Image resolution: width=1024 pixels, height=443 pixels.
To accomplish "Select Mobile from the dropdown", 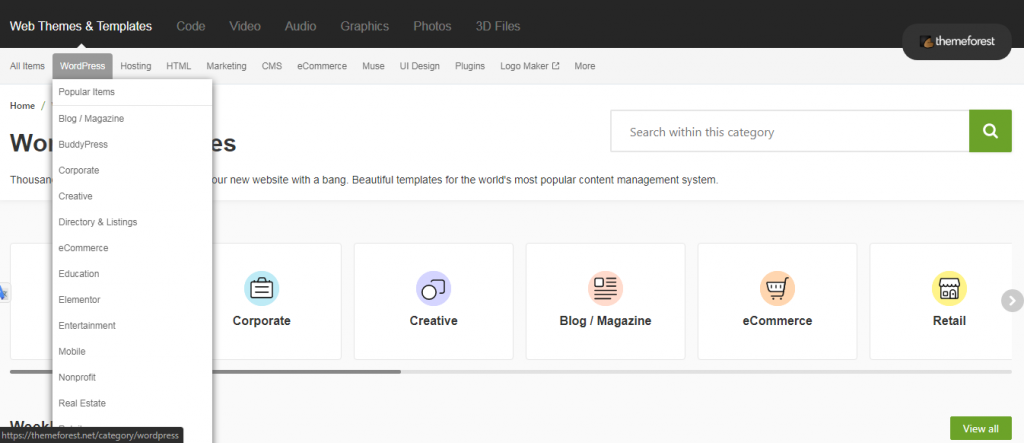I will pyautogui.click(x=133, y=352).
